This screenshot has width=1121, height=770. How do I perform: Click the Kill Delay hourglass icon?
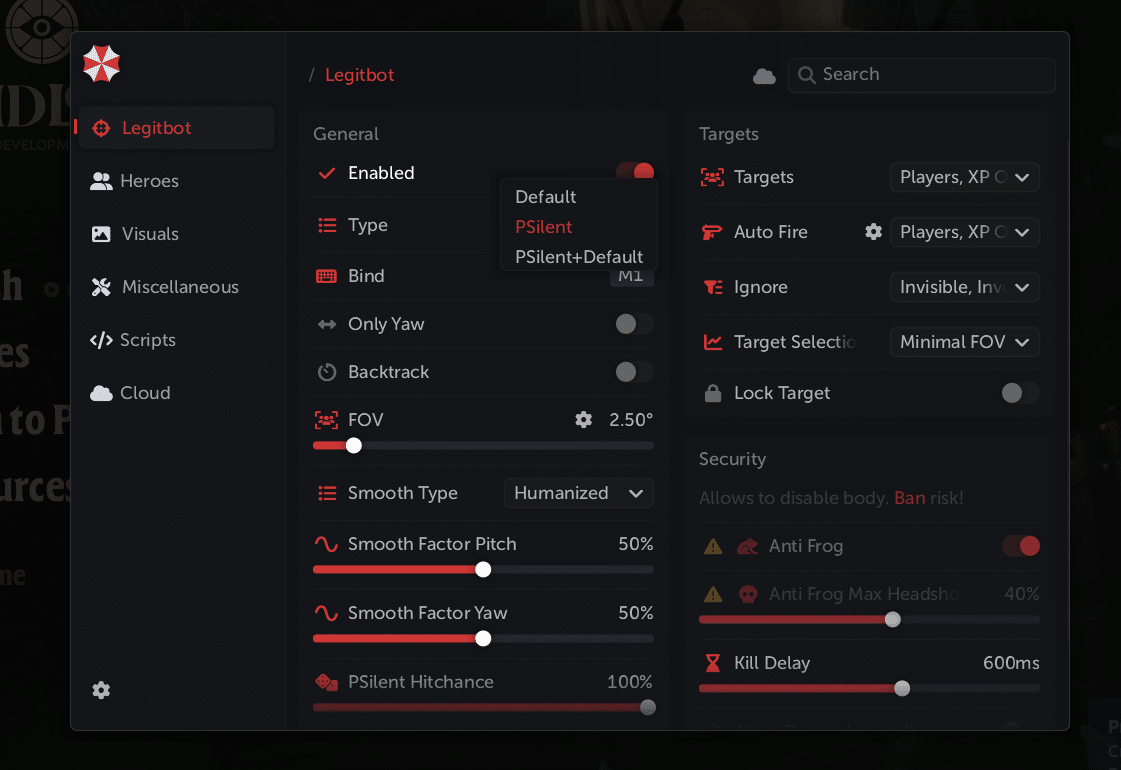click(713, 663)
